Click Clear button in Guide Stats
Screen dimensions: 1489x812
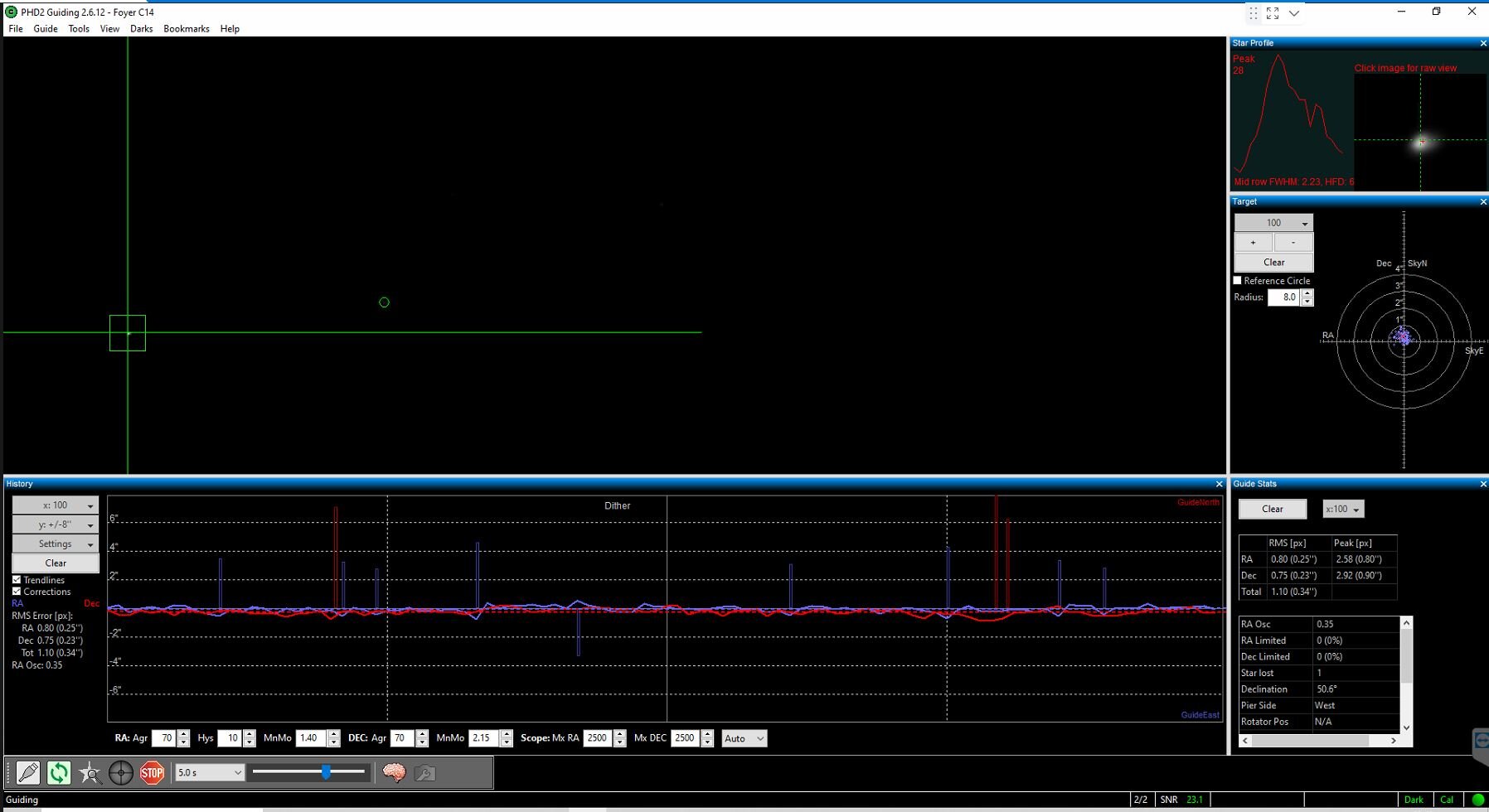tap(1273, 509)
